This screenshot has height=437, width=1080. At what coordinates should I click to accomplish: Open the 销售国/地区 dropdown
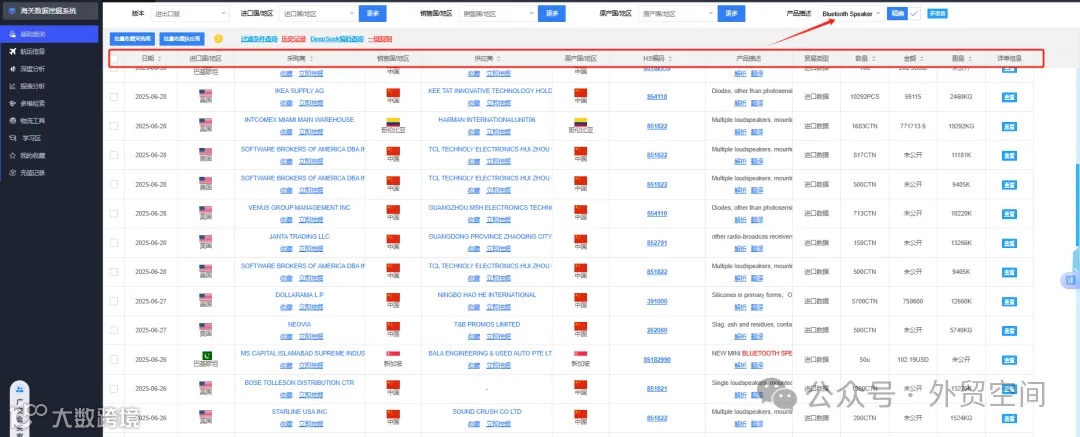point(497,13)
